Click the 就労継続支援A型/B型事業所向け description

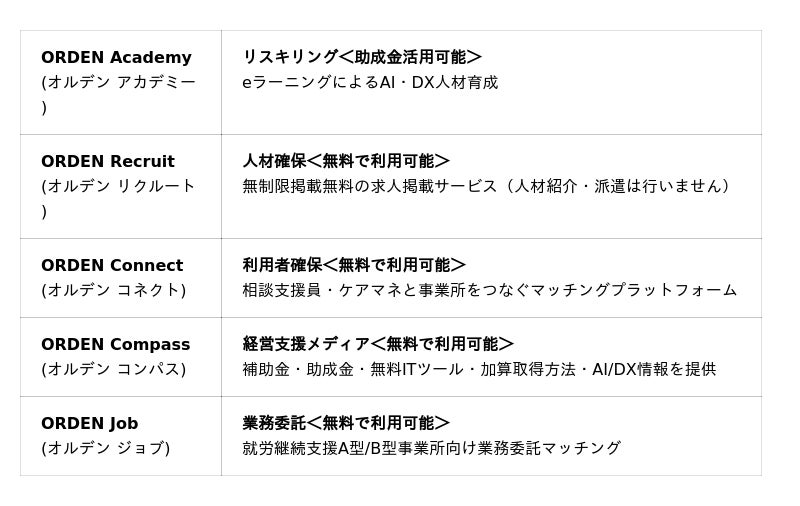pyautogui.click(x=431, y=448)
